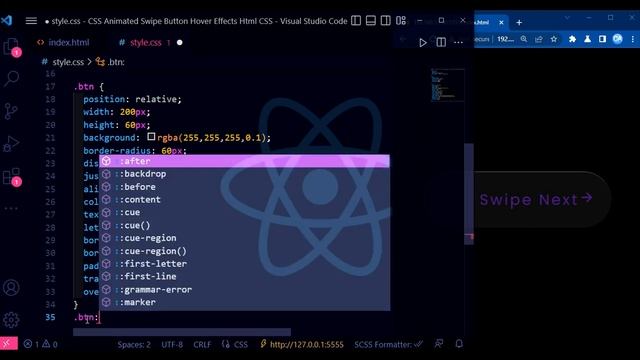Change indentation Spaces: 2

[x=134, y=345]
